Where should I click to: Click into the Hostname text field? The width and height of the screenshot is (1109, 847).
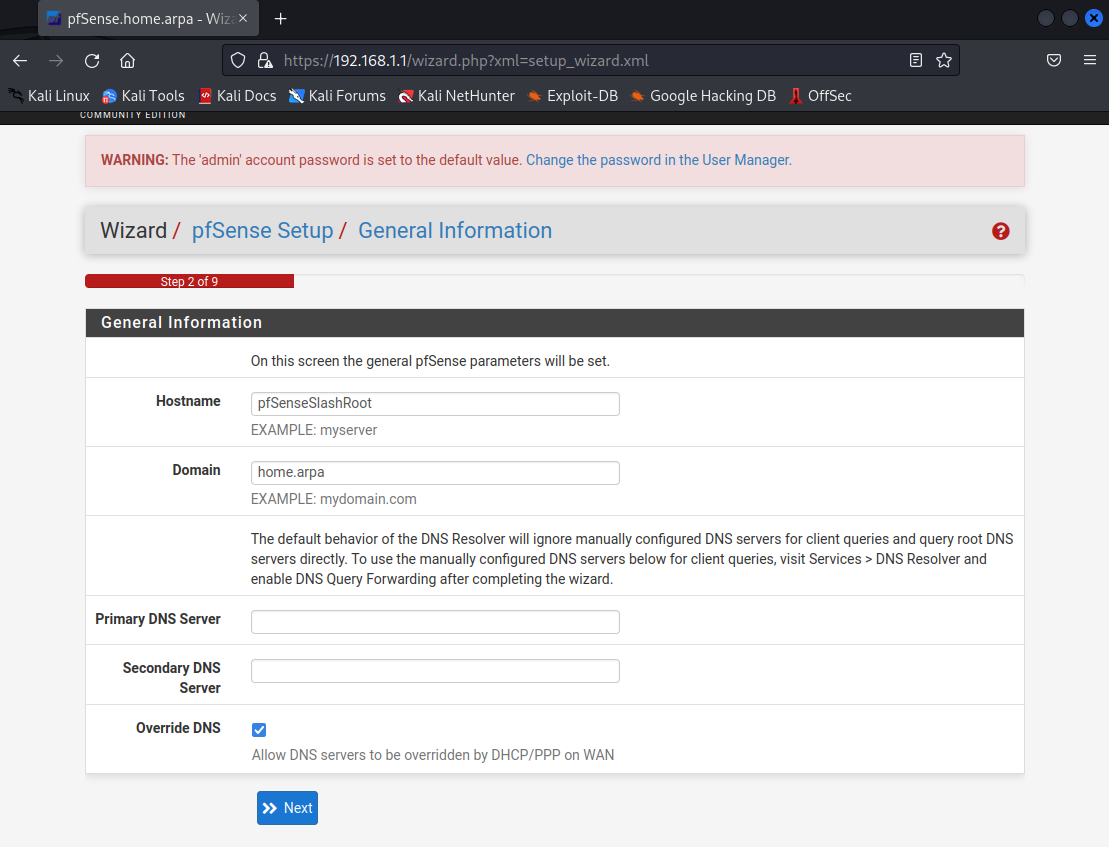(435, 404)
